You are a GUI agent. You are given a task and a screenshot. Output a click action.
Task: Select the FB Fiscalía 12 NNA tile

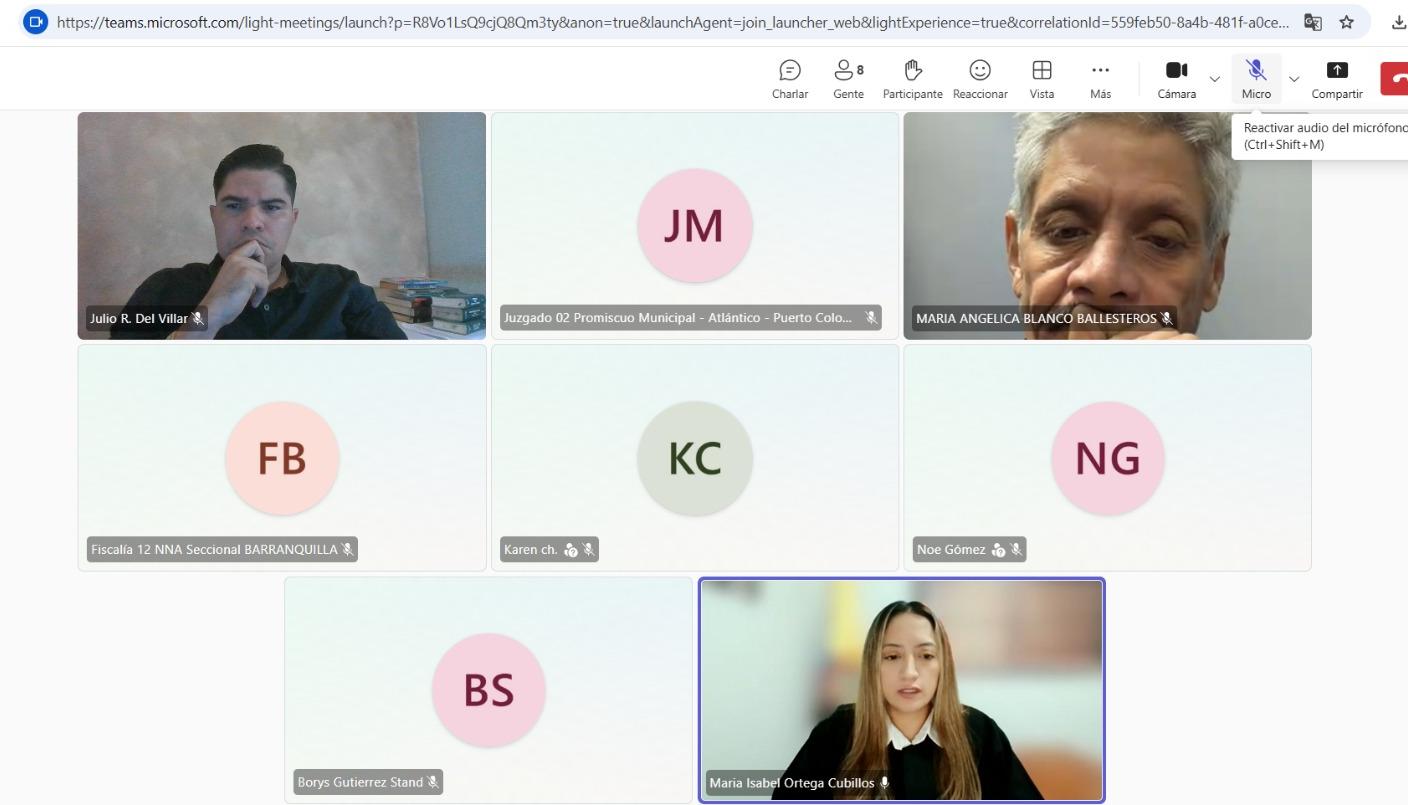pos(282,458)
